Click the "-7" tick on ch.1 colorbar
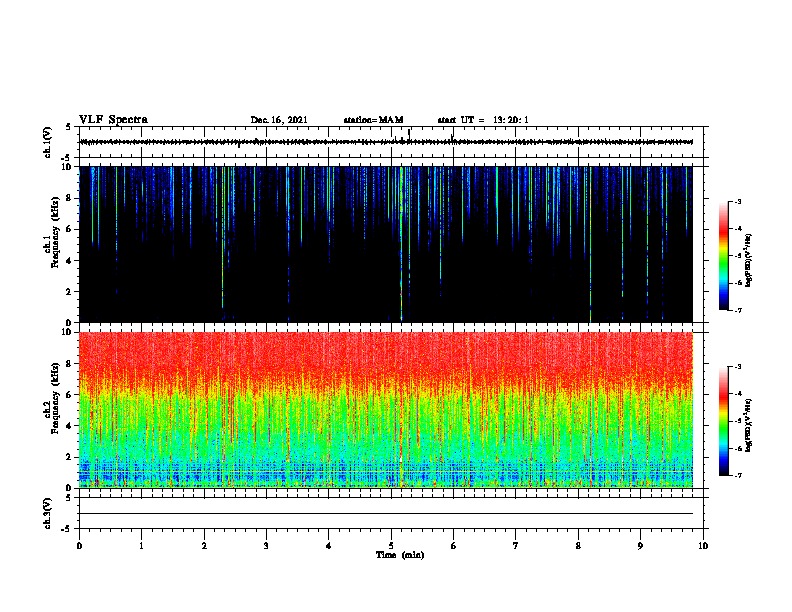The height and width of the screenshot is (612, 792). [738, 310]
